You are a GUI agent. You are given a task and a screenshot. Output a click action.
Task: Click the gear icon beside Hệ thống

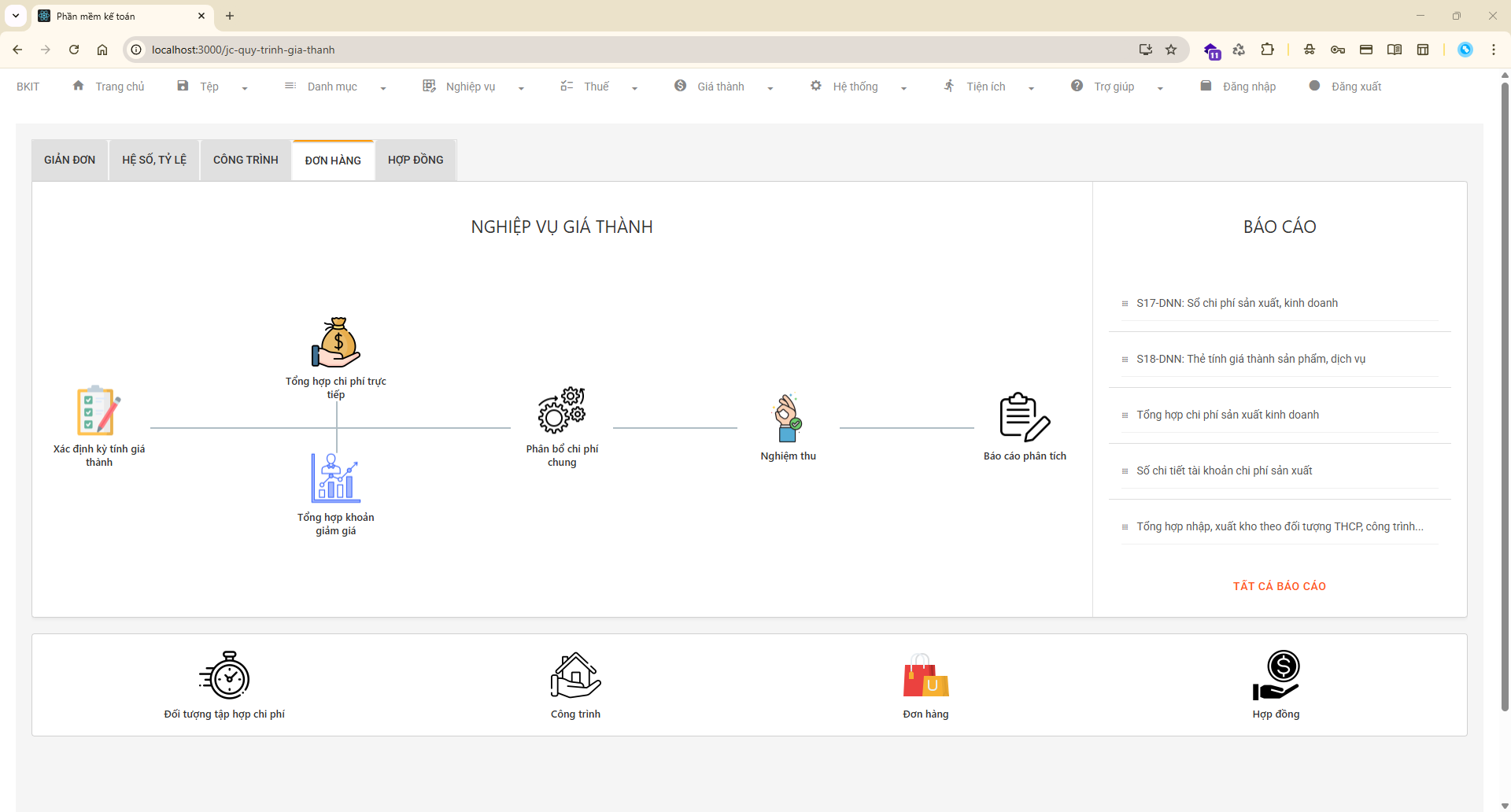click(x=816, y=86)
